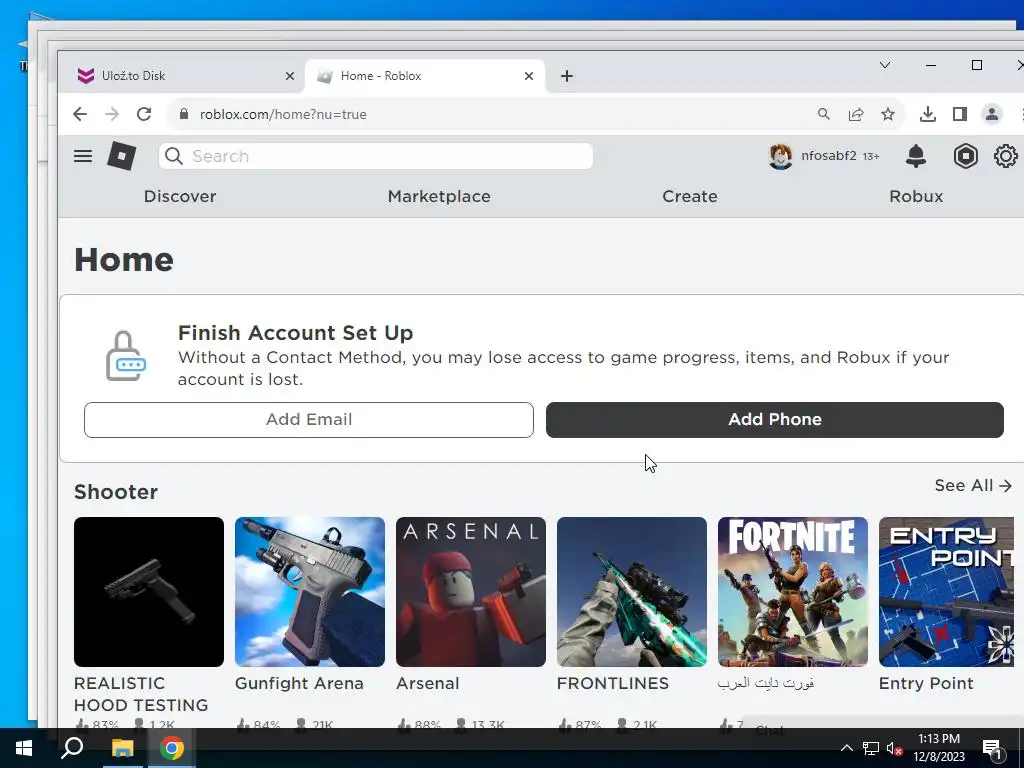1024x768 pixels.
Task: Click the Entry Point title text
Action: point(926,684)
